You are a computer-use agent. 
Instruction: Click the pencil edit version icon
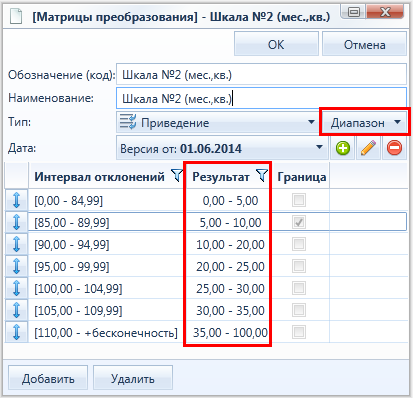368,148
